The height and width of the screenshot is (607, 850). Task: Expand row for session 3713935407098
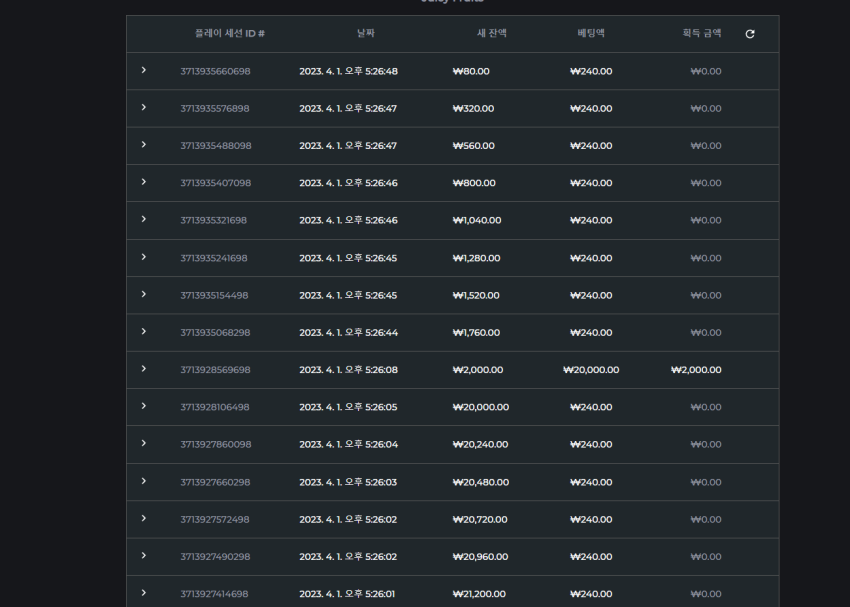coord(144,182)
